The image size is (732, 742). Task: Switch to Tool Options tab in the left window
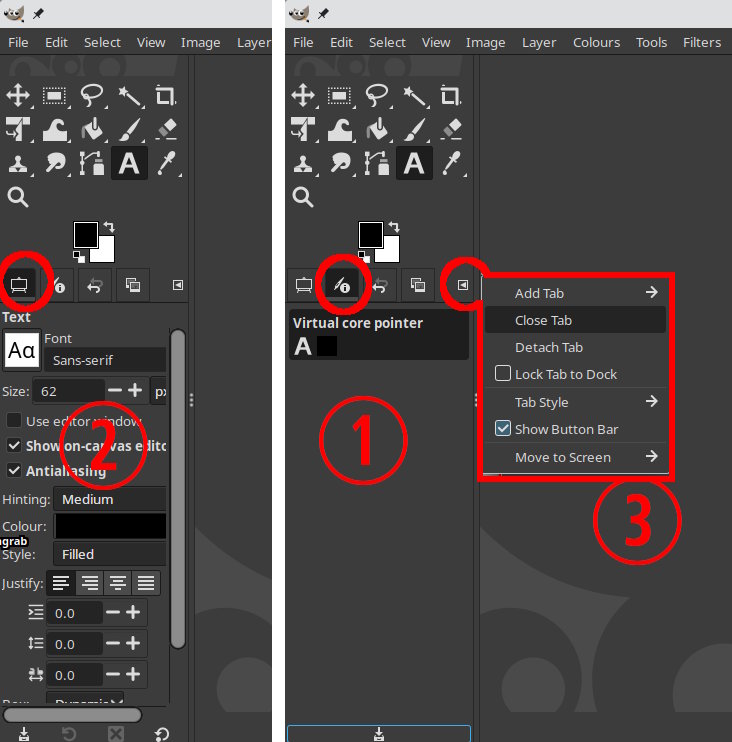(x=19, y=285)
